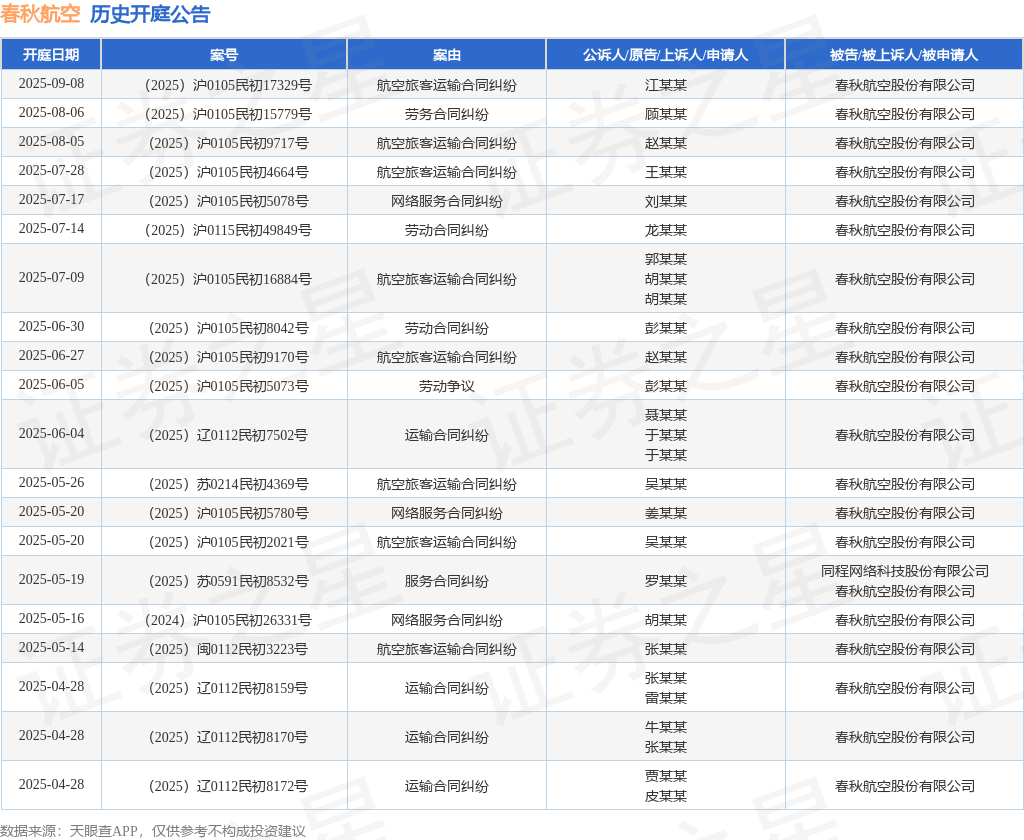This screenshot has height=840, width=1024.
Task: Click the date 2025-08-06
Action: (x=51, y=112)
